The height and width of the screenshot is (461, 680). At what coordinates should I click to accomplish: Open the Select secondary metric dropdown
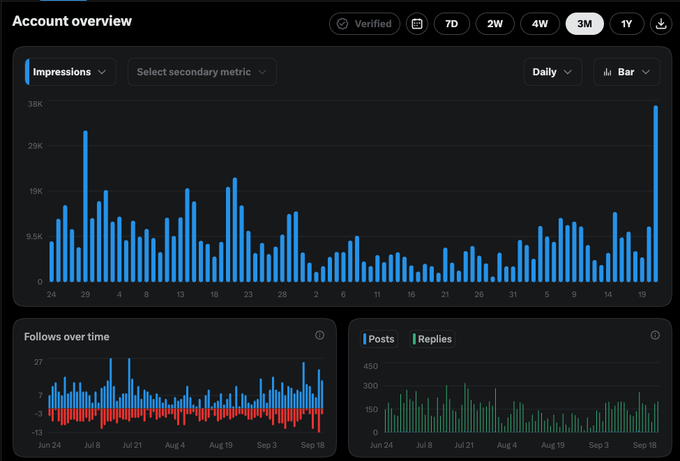point(202,72)
